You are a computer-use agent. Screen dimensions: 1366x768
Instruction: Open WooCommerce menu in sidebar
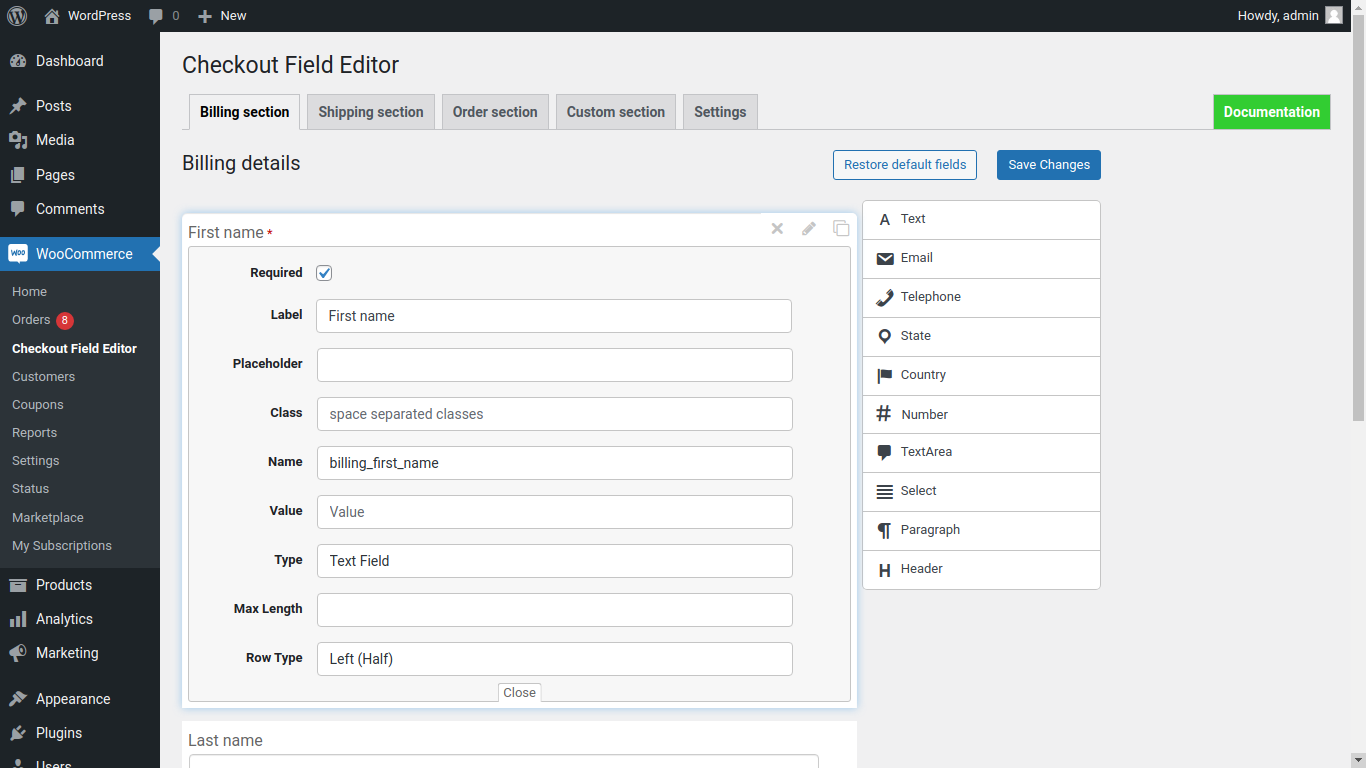click(x=80, y=254)
